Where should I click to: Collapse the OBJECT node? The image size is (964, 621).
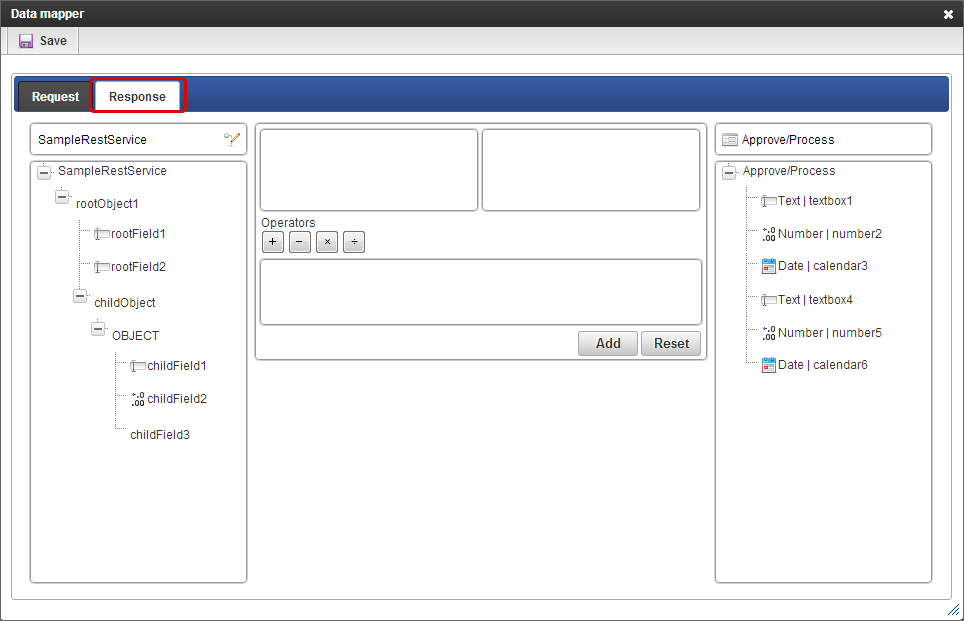(x=98, y=329)
